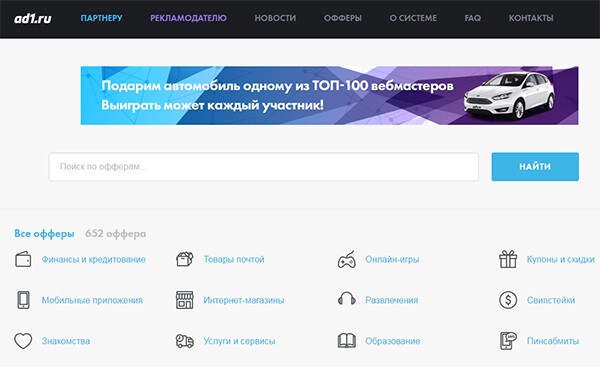Open the Свипстейки category link
The height and width of the screenshot is (367, 600).
click(x=551, y=300)
